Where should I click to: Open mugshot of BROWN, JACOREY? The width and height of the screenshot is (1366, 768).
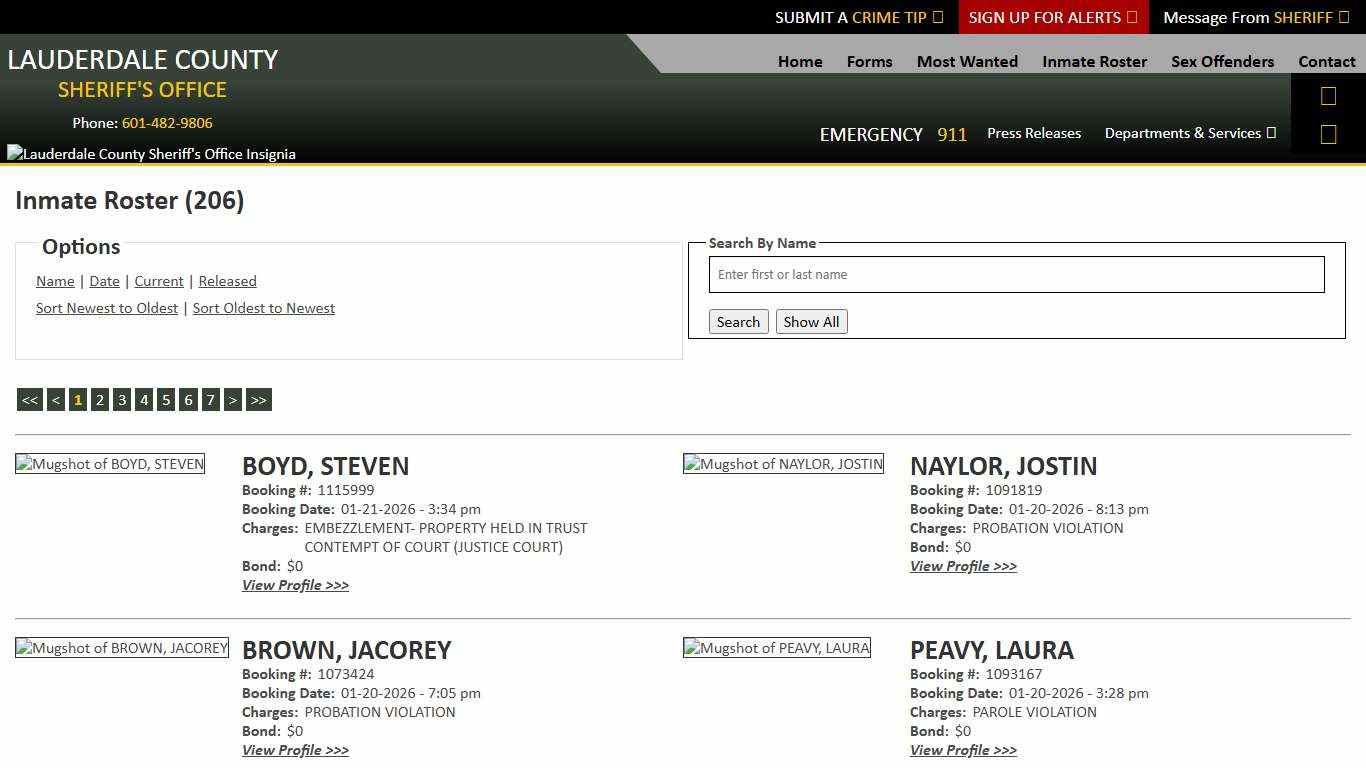coord(122,648)
